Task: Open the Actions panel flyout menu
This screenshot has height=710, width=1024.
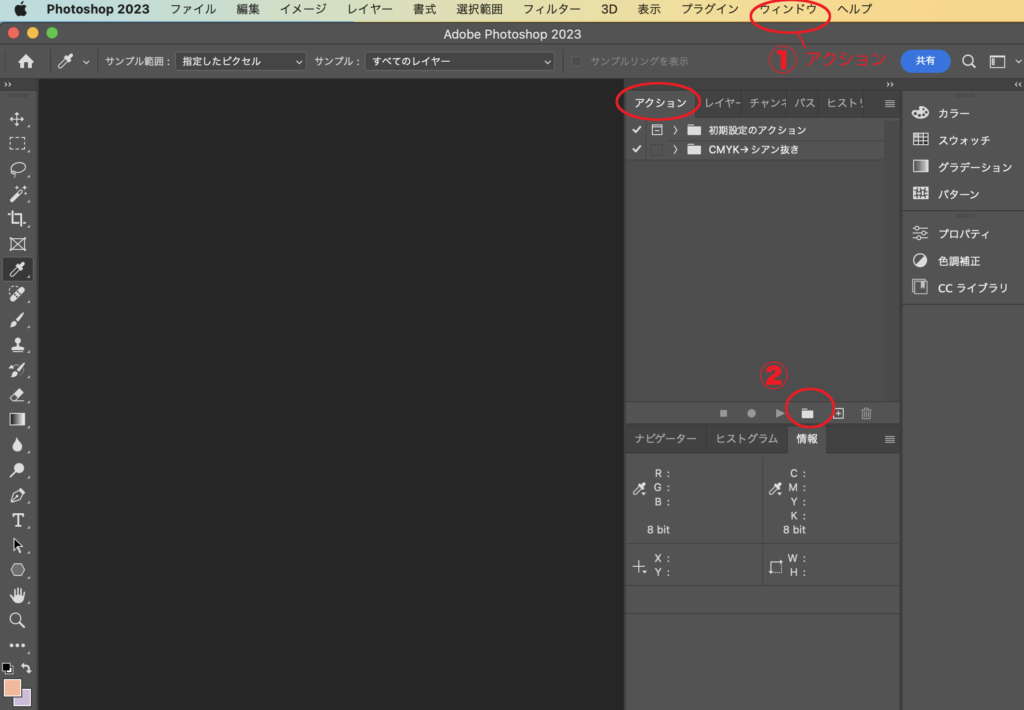Action: (x=889, y=103)
